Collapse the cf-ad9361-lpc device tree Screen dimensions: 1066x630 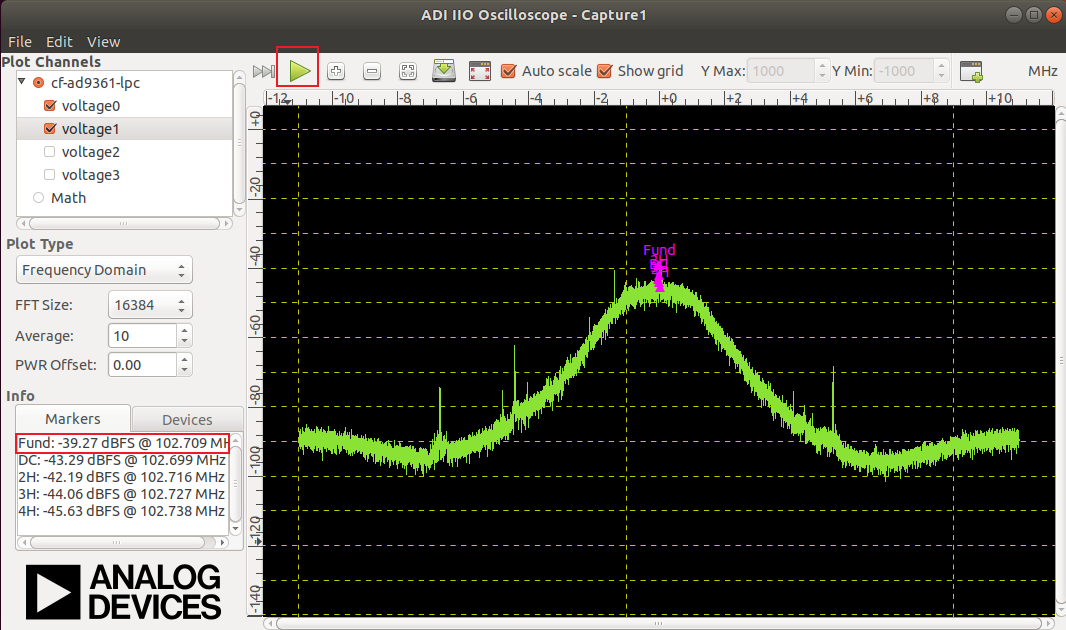point(22,83)
